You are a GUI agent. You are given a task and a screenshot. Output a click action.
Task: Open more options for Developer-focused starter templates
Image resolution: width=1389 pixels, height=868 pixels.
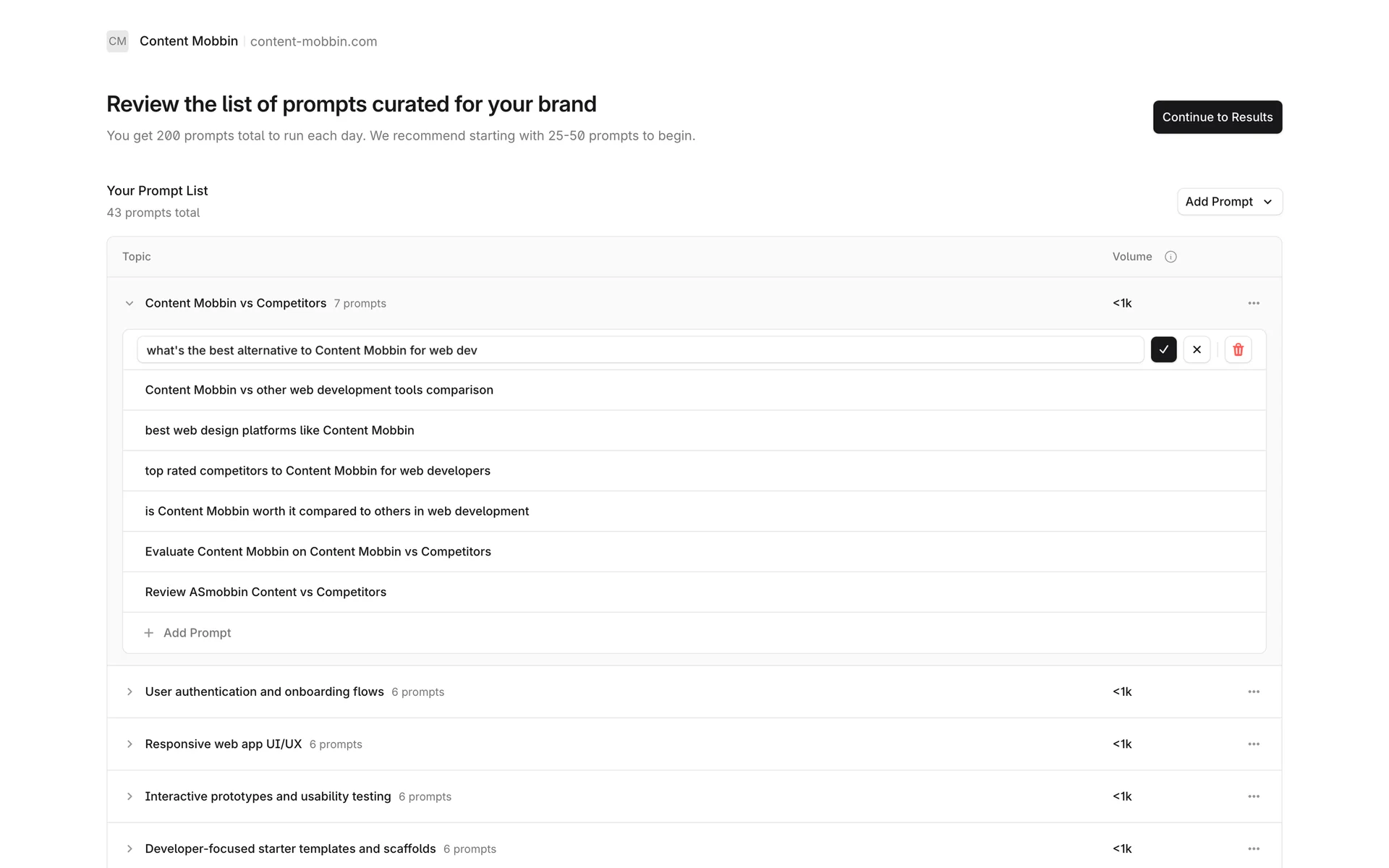click(1254, 848)
